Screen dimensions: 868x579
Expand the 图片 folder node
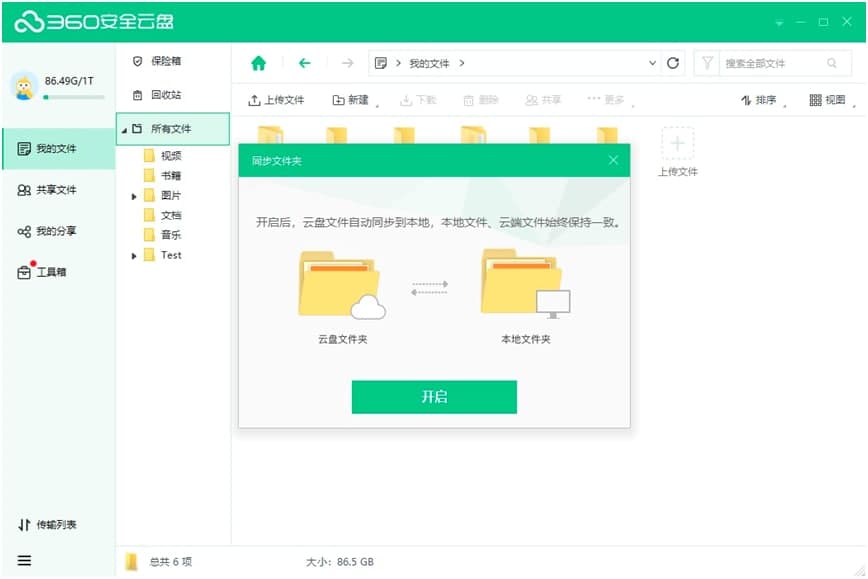(x=133, y=197)
